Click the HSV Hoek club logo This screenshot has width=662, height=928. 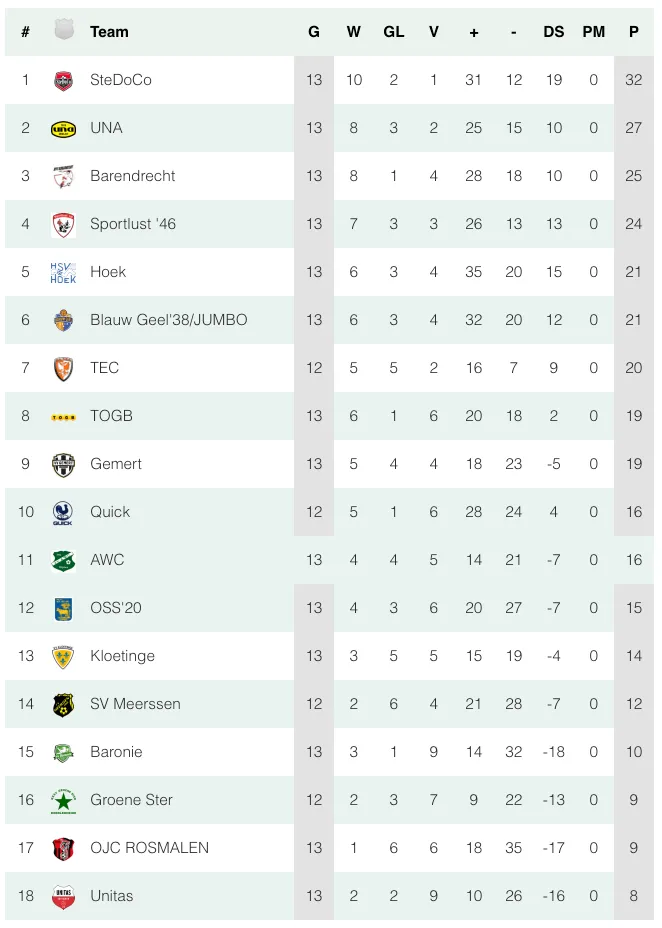tap(63, 272)
